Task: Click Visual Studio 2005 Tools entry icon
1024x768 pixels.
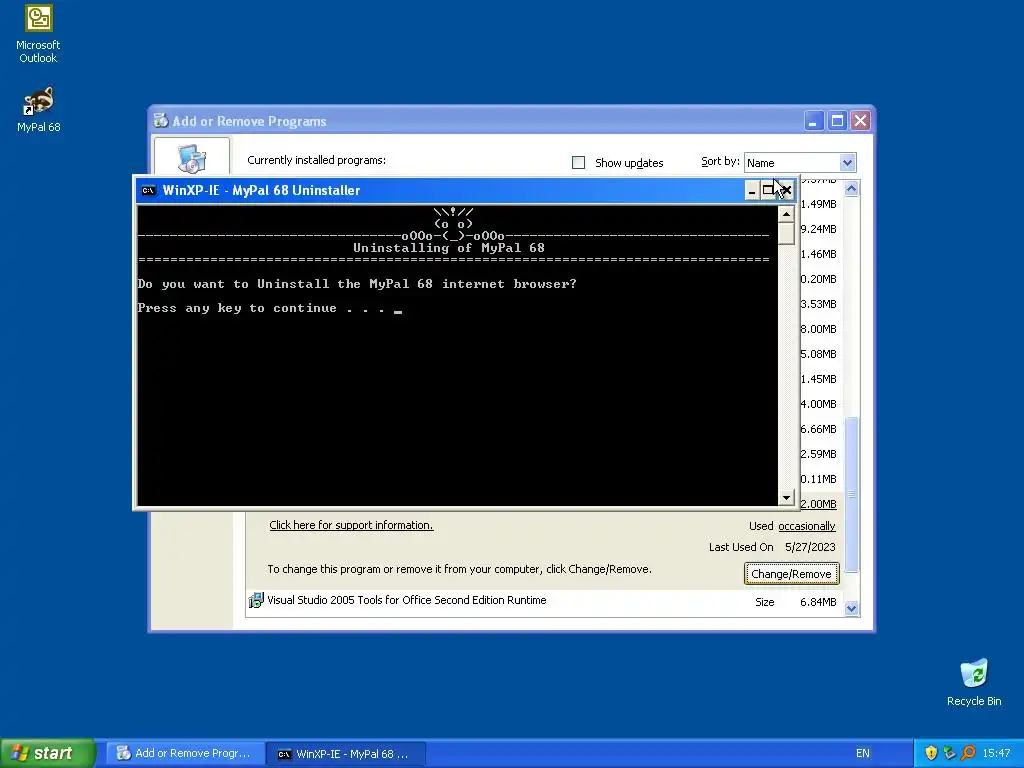Action: coord(256,600)
